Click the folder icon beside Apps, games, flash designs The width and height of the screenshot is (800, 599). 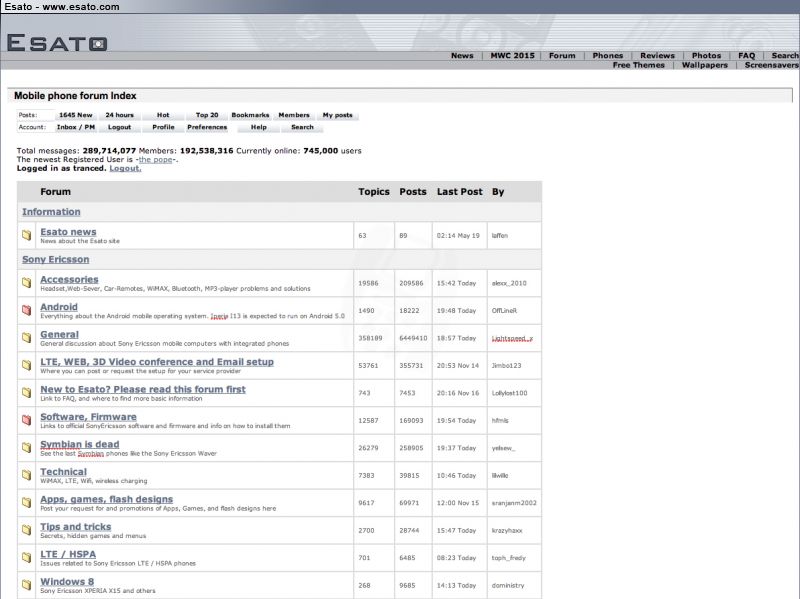click(27, 503)
